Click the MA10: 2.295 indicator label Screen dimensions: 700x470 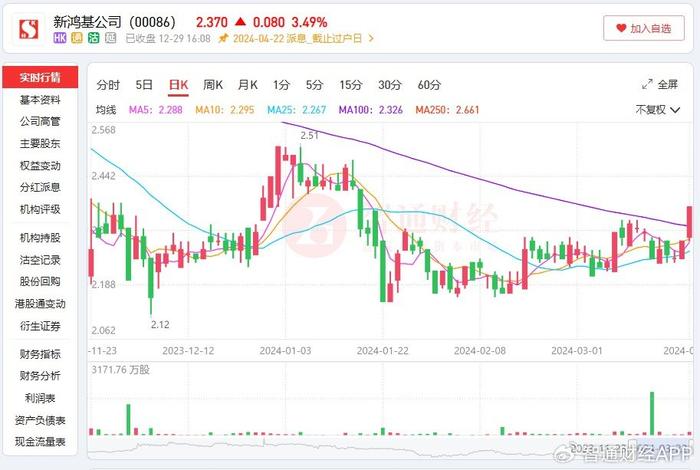click(x=225, y=110)
